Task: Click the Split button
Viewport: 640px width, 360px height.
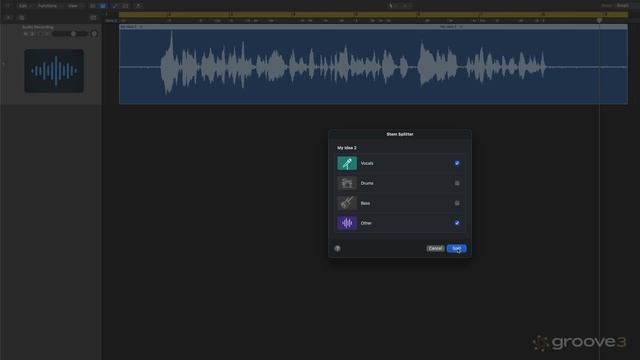Action: click(x=457, y=248)
